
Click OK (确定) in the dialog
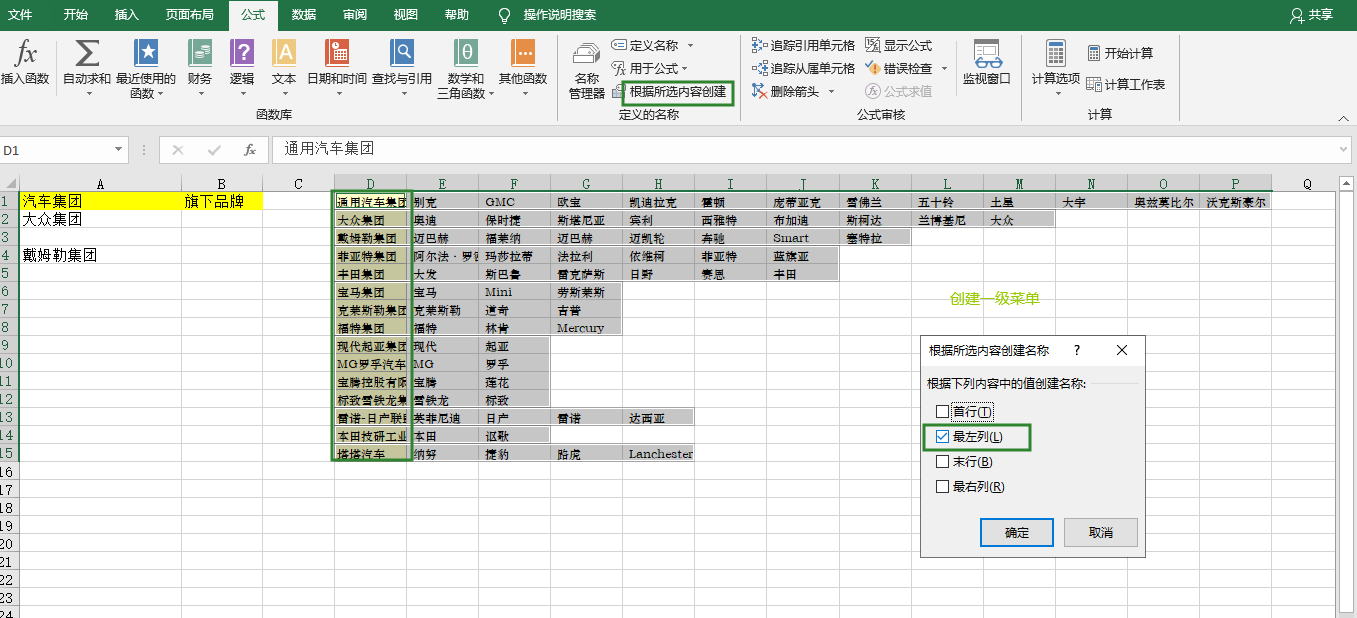(x=1017, y=532)
